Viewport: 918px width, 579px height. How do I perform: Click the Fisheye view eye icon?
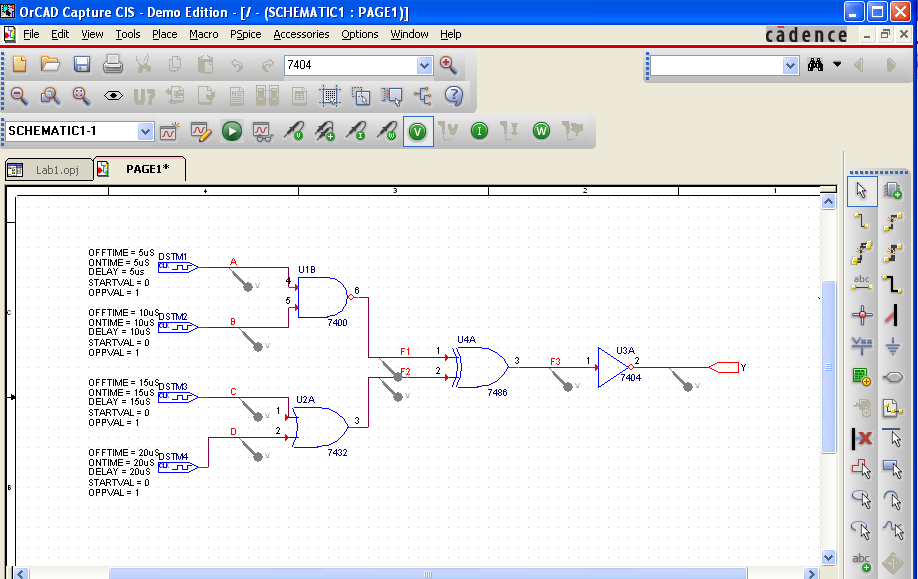tap(113, 95)
